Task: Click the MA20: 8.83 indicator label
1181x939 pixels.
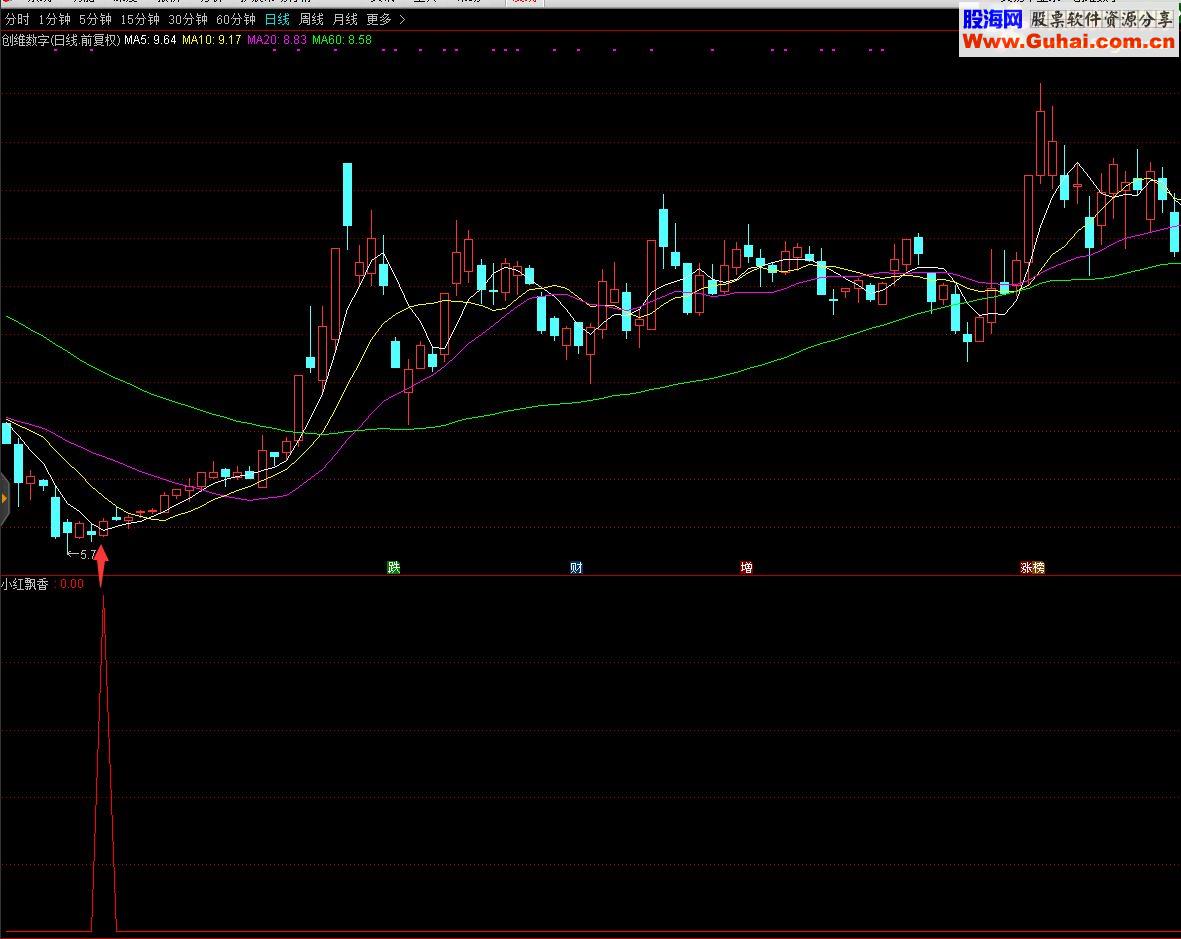Action: coord(276,40)
